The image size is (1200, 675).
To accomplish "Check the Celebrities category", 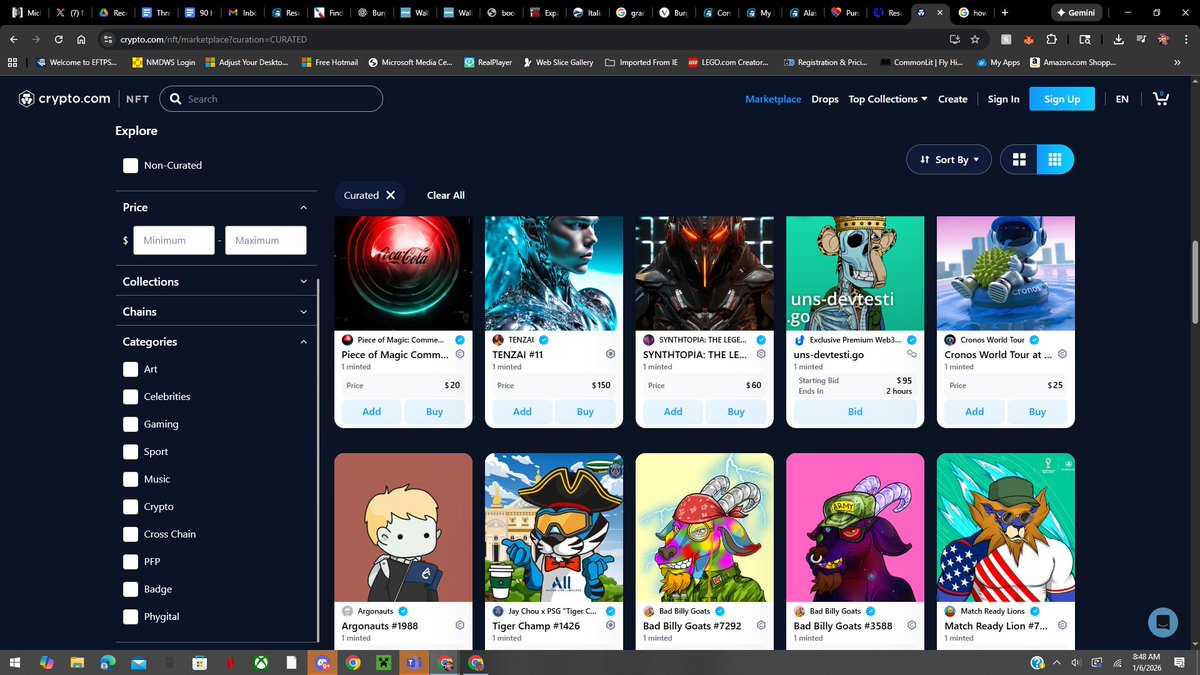I will click(131, 397).
